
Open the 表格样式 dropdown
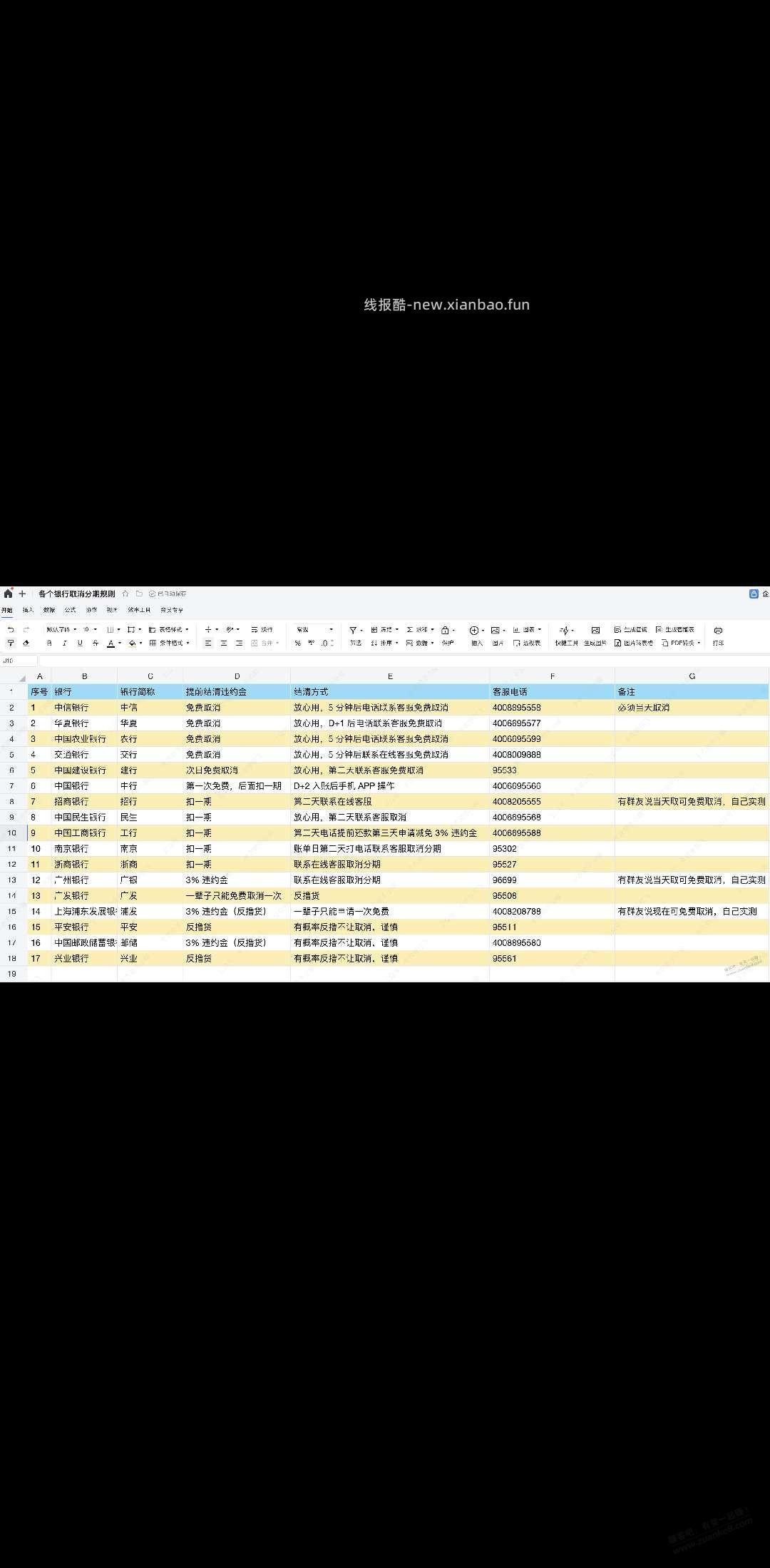(169, 630)
